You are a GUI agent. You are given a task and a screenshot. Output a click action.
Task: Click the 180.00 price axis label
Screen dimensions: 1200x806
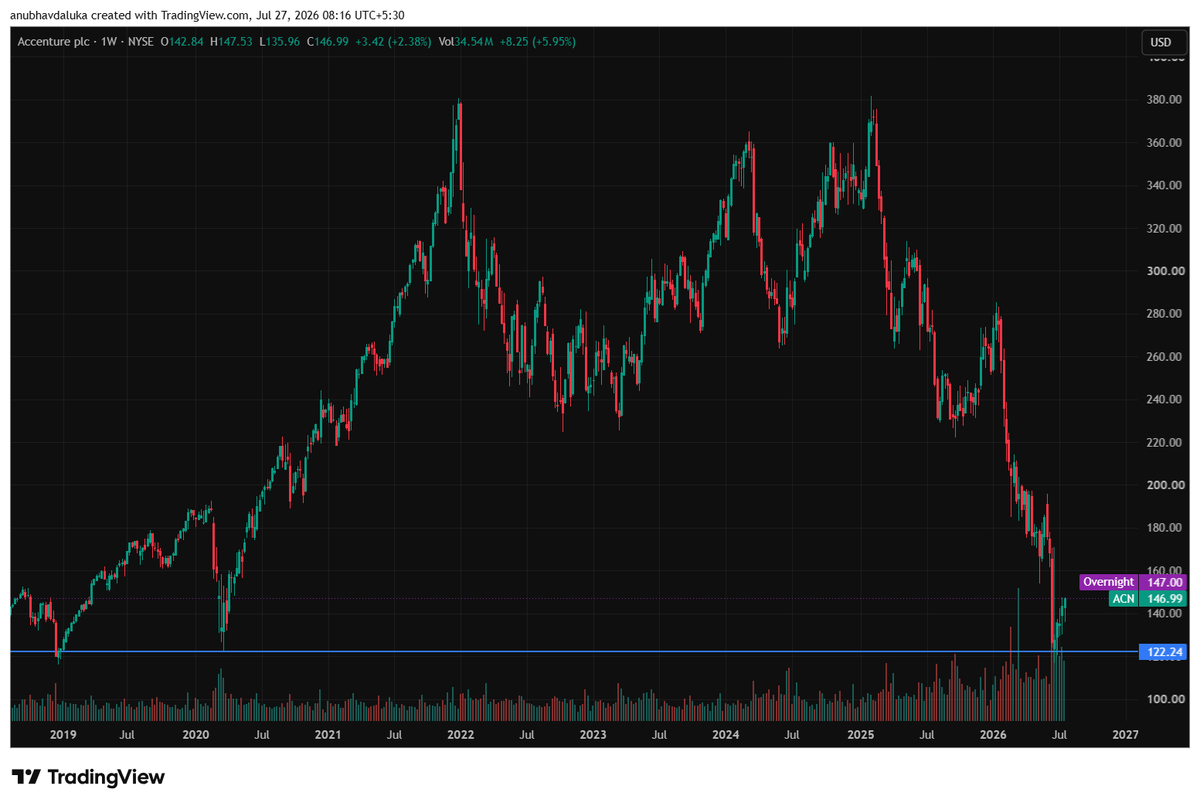tap(1165, 528)
